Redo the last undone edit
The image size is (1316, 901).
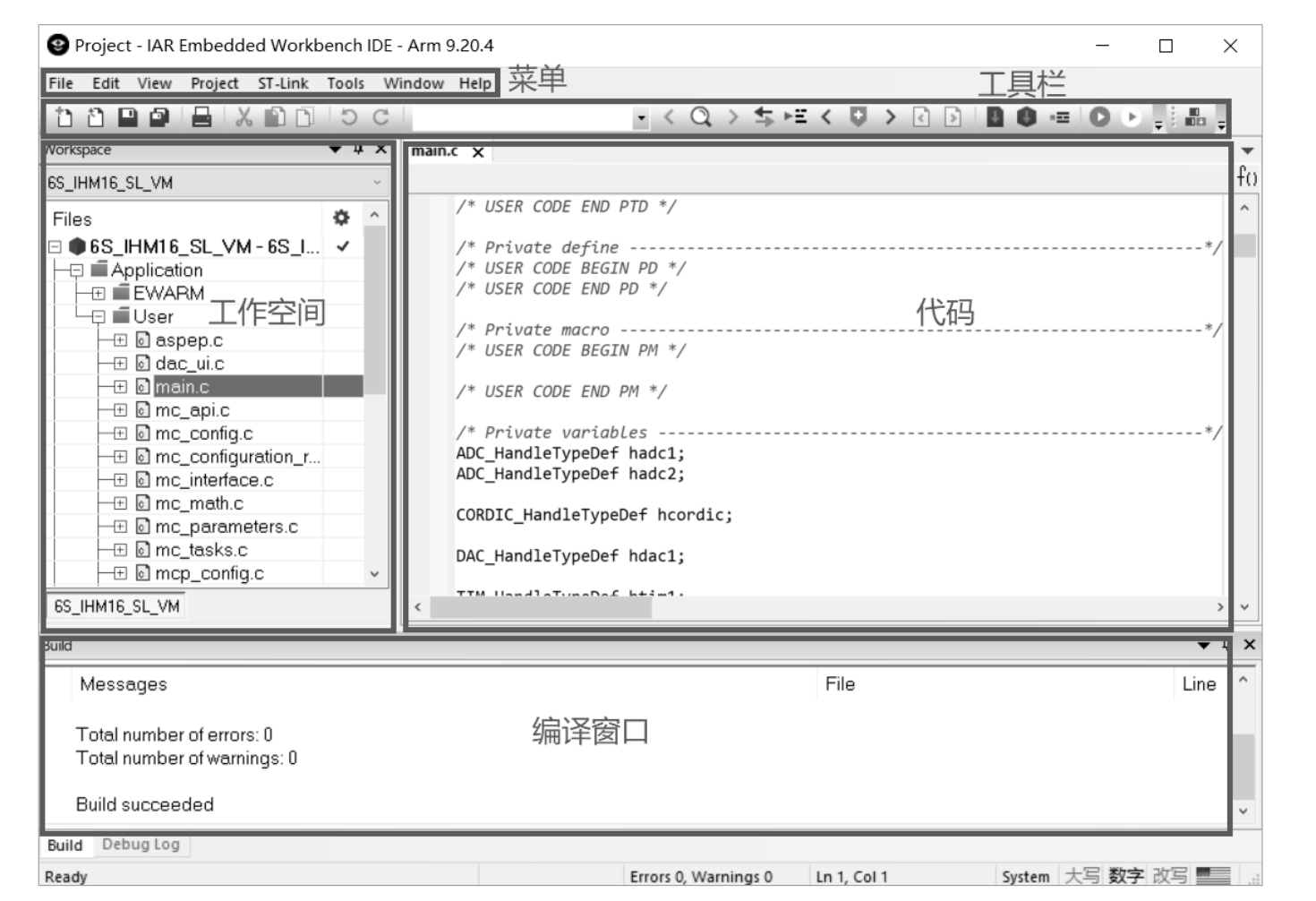(x=380, y=117)
